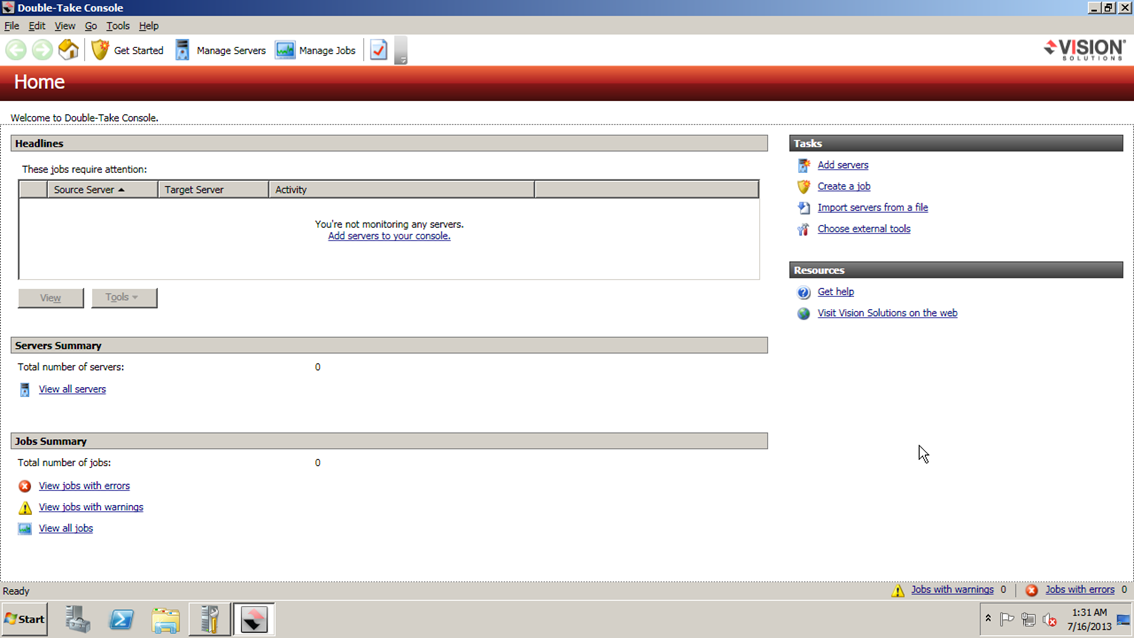Screen dimensions: 1134x638
Task: Click the question mark icon by Get help
Action: pyautogui.click(x=803, y=292)
